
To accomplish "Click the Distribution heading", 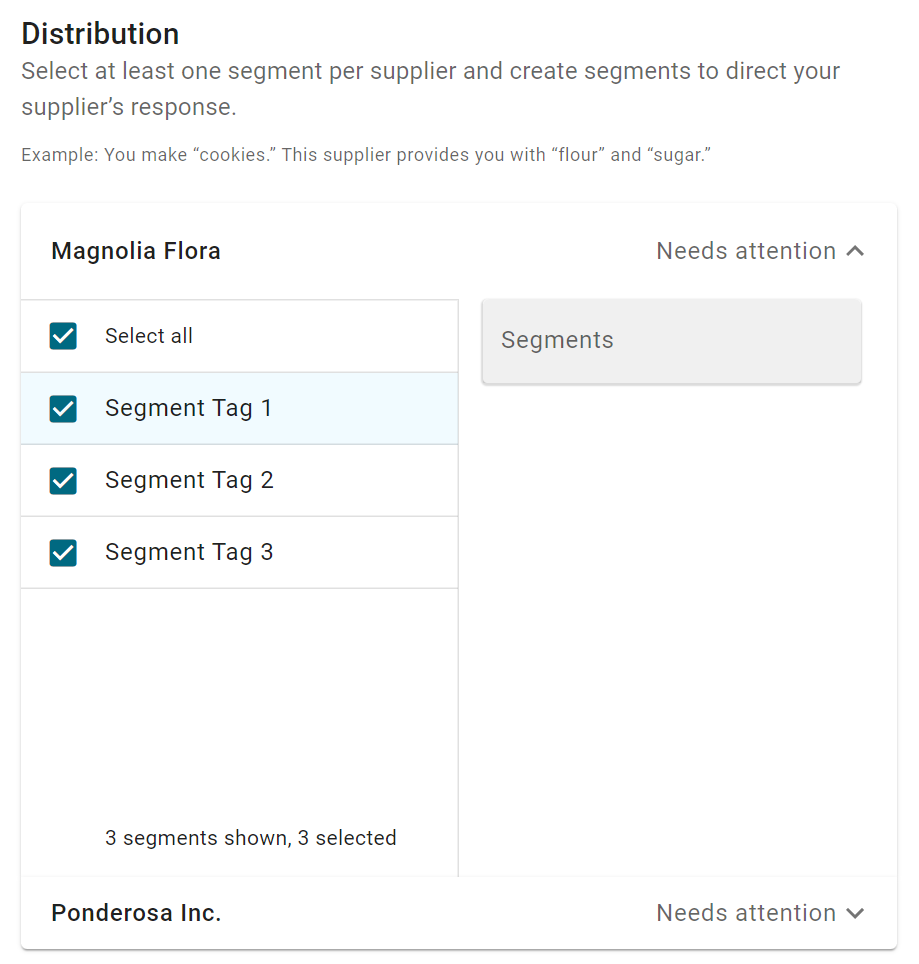I will 100,34.
